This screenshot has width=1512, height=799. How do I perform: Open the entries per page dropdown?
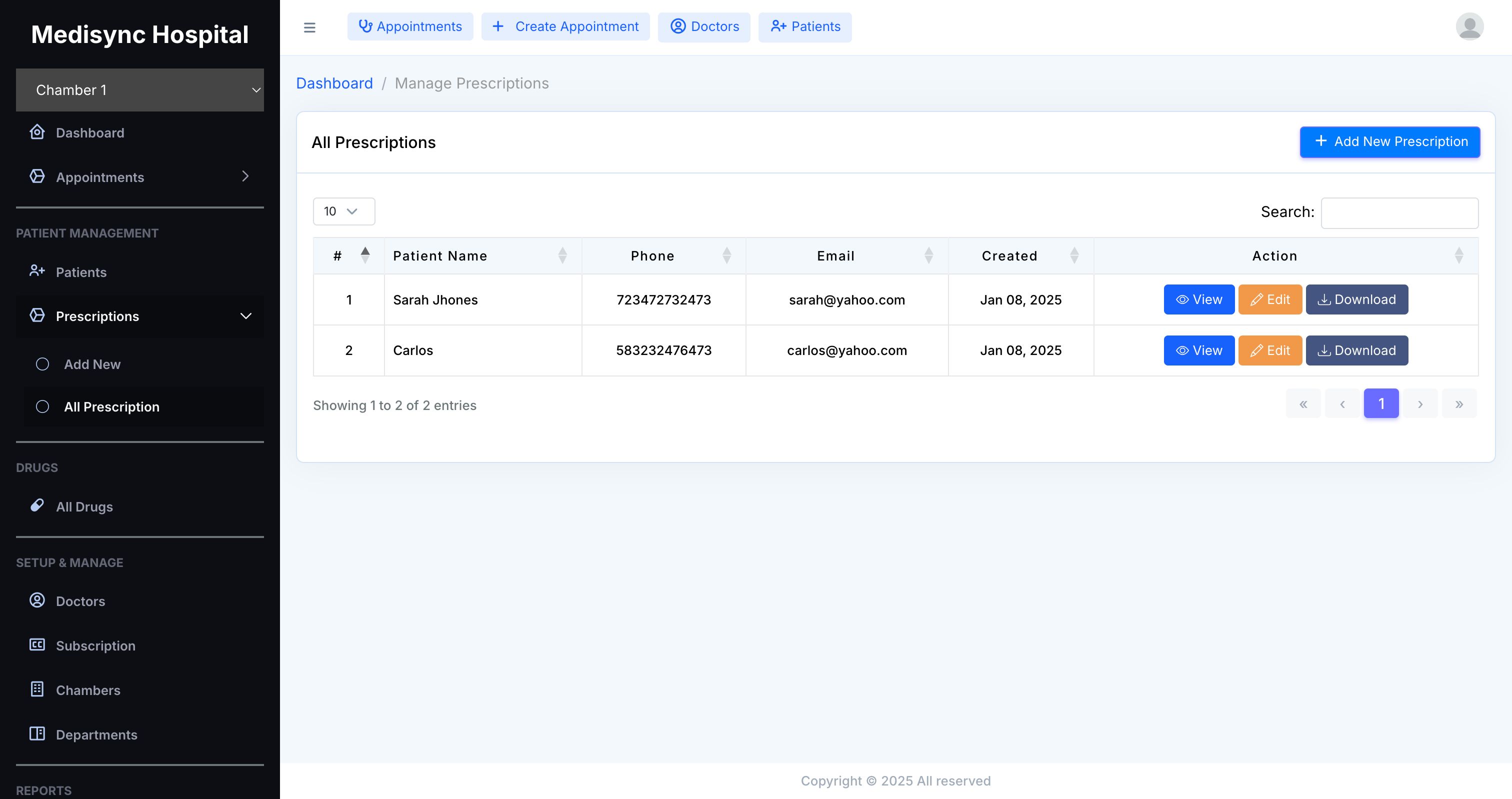pyautogui.click(x=343, y=211)
